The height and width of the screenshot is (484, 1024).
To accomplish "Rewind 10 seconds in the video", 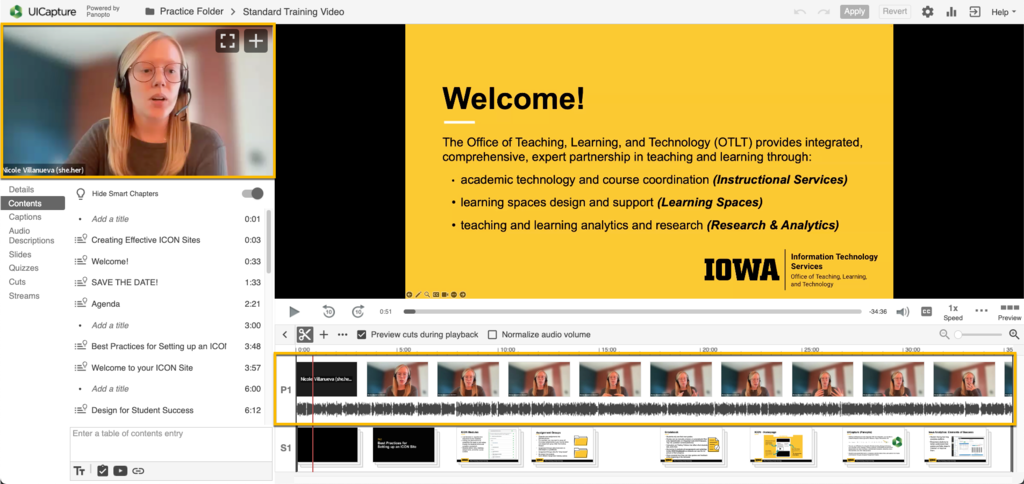I will coord(329,312).
